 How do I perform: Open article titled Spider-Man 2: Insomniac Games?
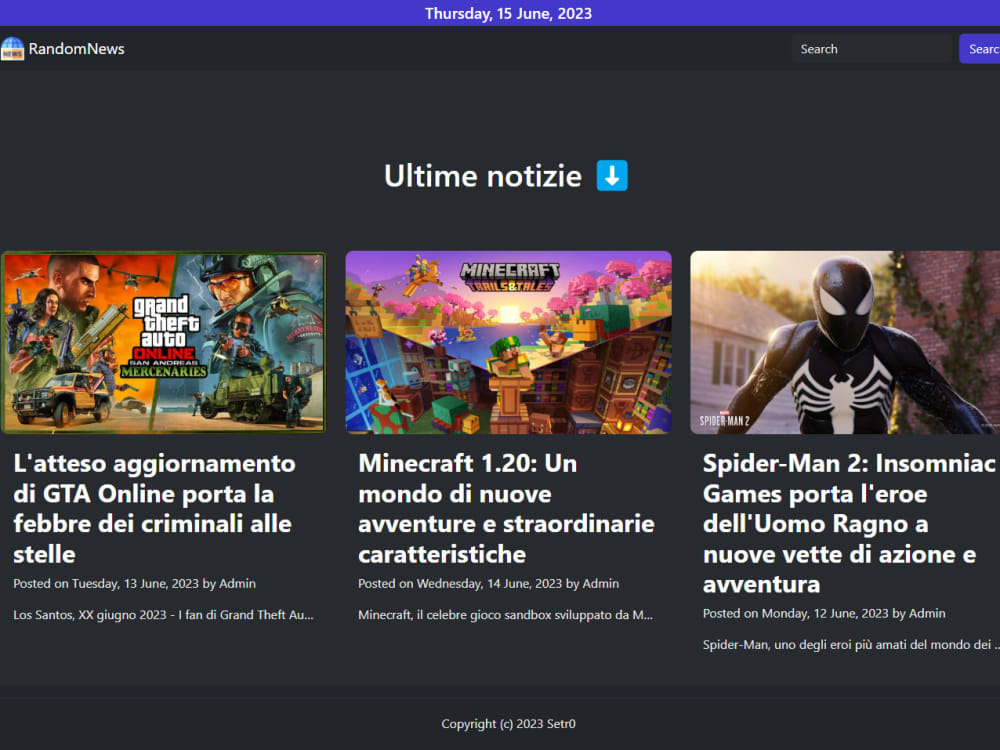pyautogui.click(x=849, y=524)
